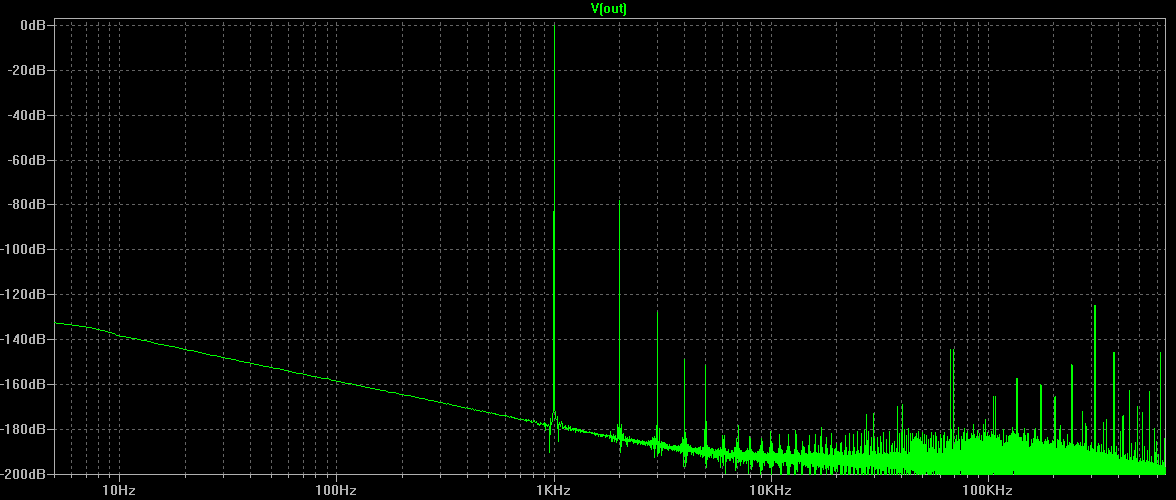Click the 2KHz second harmonic peak
Viewport: 1176px width, 500px height.
coord(620,202)
